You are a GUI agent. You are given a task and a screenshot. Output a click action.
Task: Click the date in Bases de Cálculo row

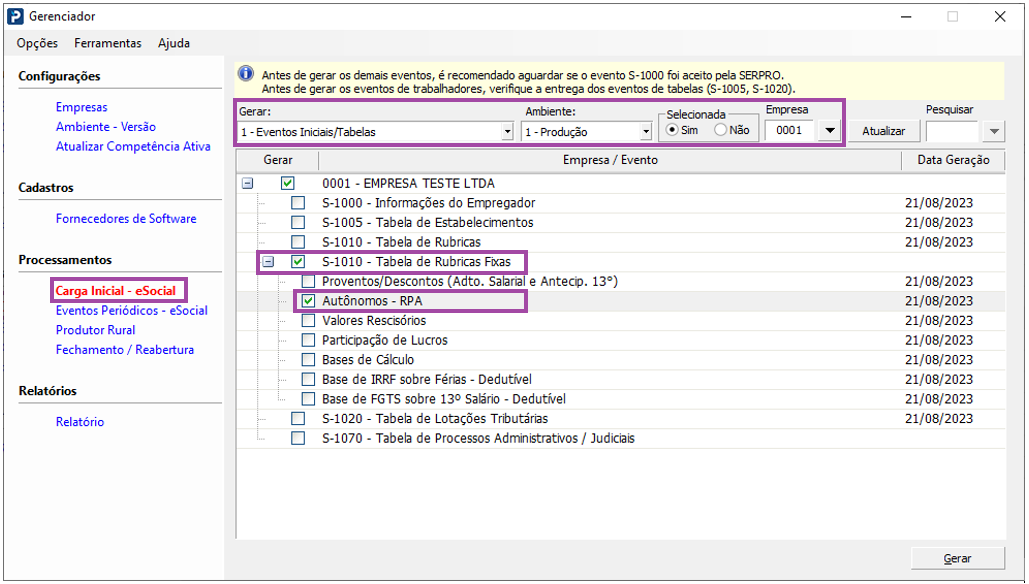point(938,360)
